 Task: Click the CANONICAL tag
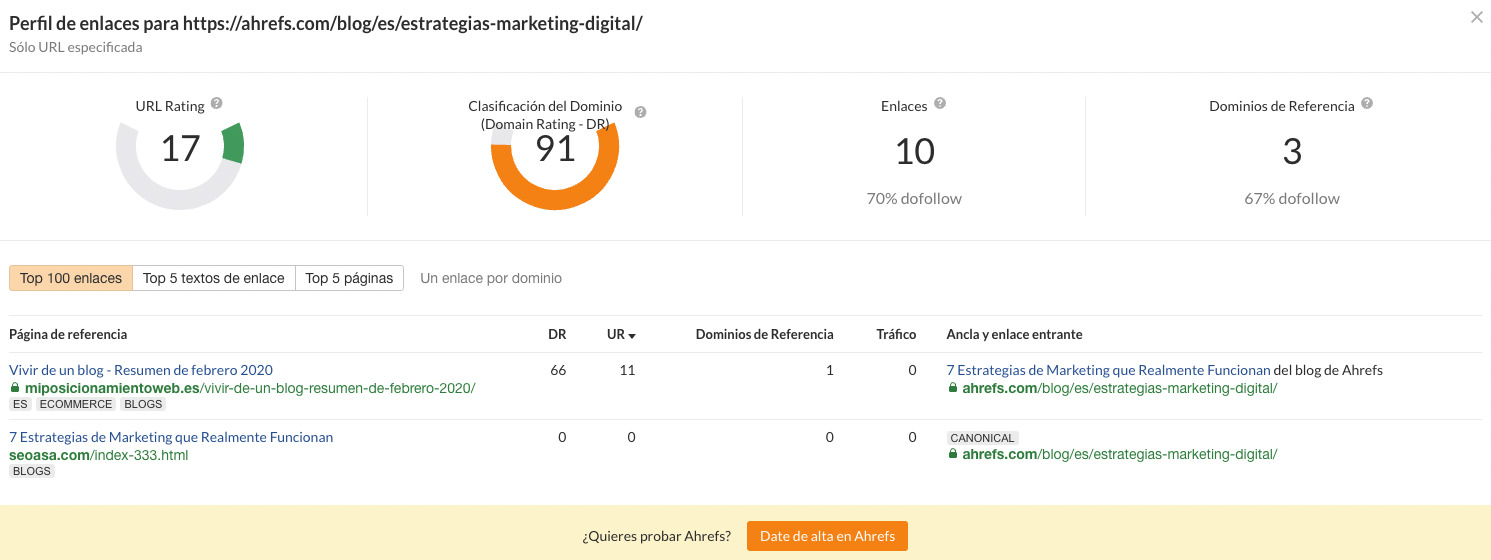982,438
